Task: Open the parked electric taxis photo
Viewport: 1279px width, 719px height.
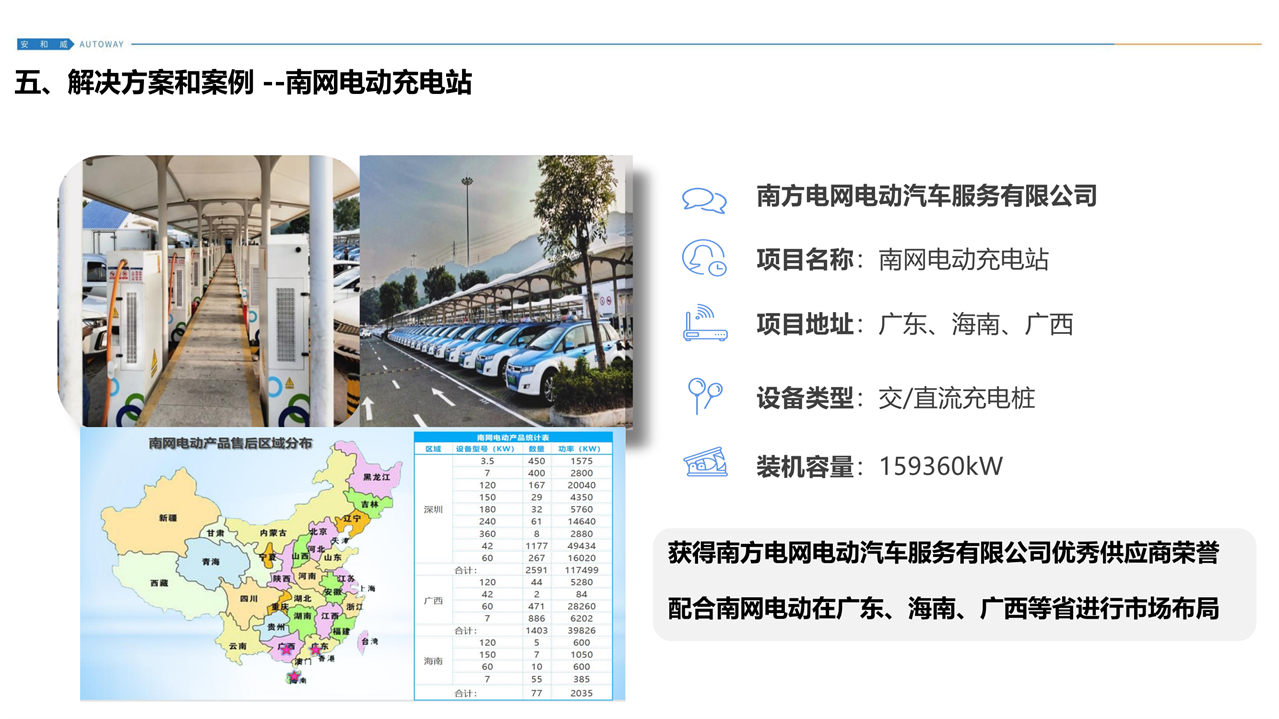Action: click(496, 291)
